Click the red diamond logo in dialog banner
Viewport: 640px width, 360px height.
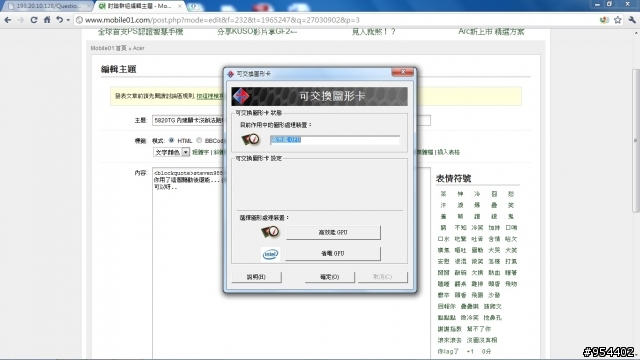tap(241, 97)
